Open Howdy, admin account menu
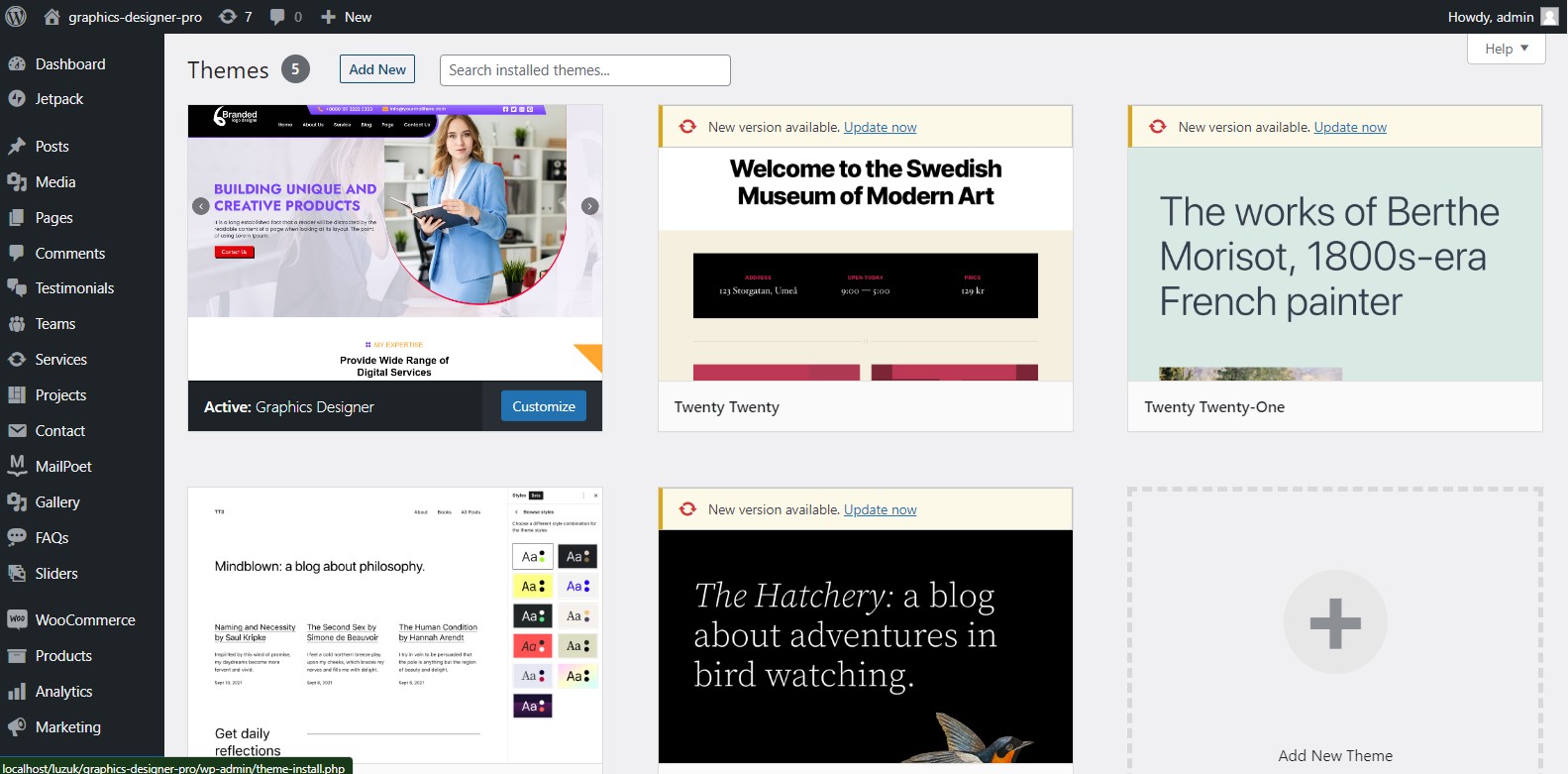 tap(1503, 17)
